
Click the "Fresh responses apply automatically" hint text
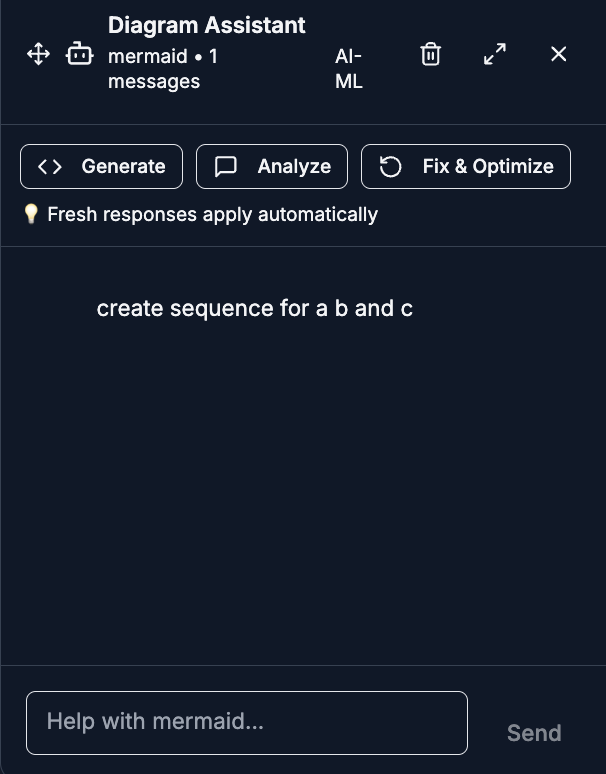click(212, 214)
